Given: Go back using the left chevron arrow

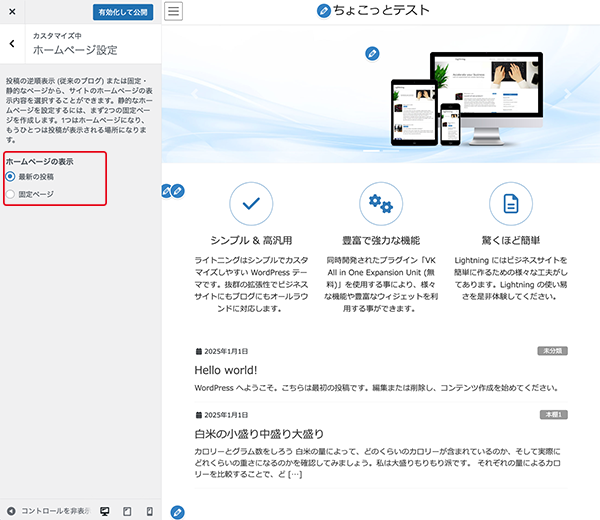Looking at the screenshot, I should (11, 43).
